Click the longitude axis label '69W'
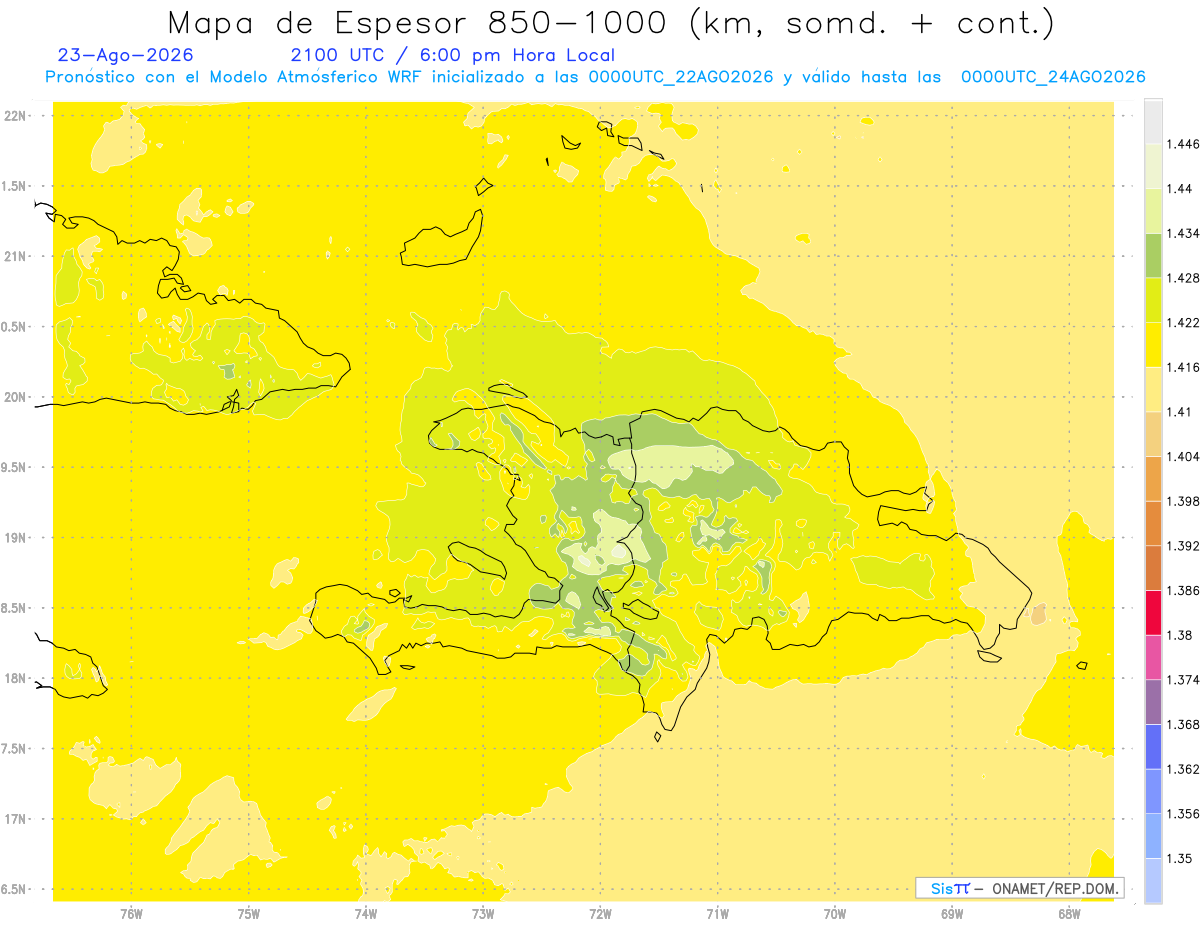Screen dimensions: 1200x927 [x=952, y=912]
